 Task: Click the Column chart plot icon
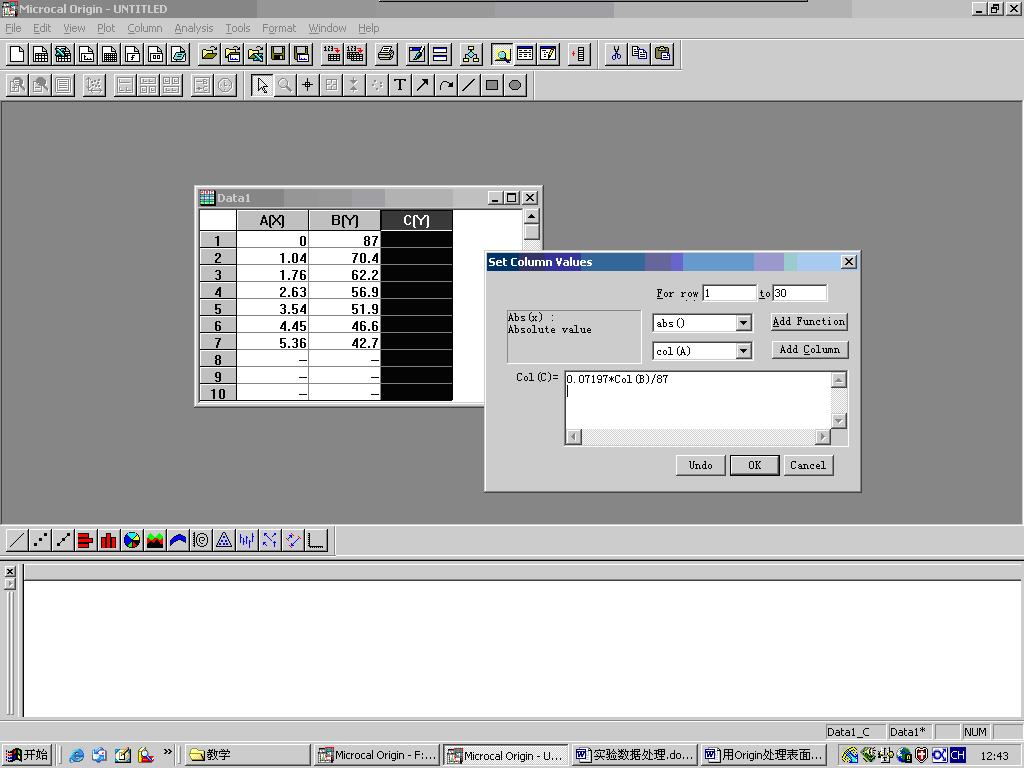click(109, 540)
